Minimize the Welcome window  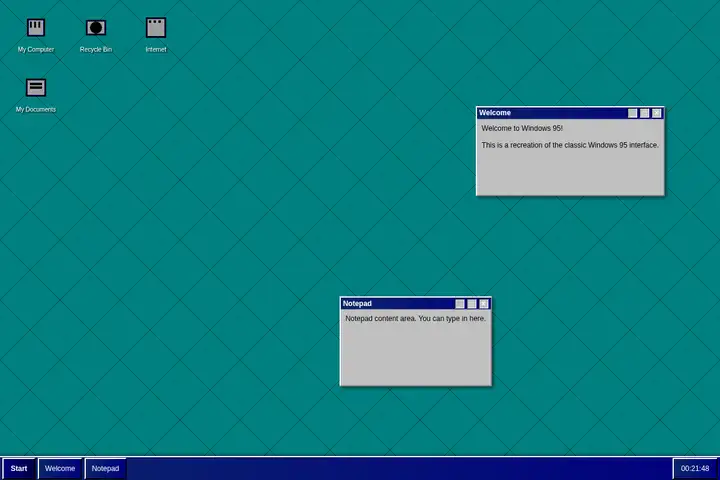[632, 113]
